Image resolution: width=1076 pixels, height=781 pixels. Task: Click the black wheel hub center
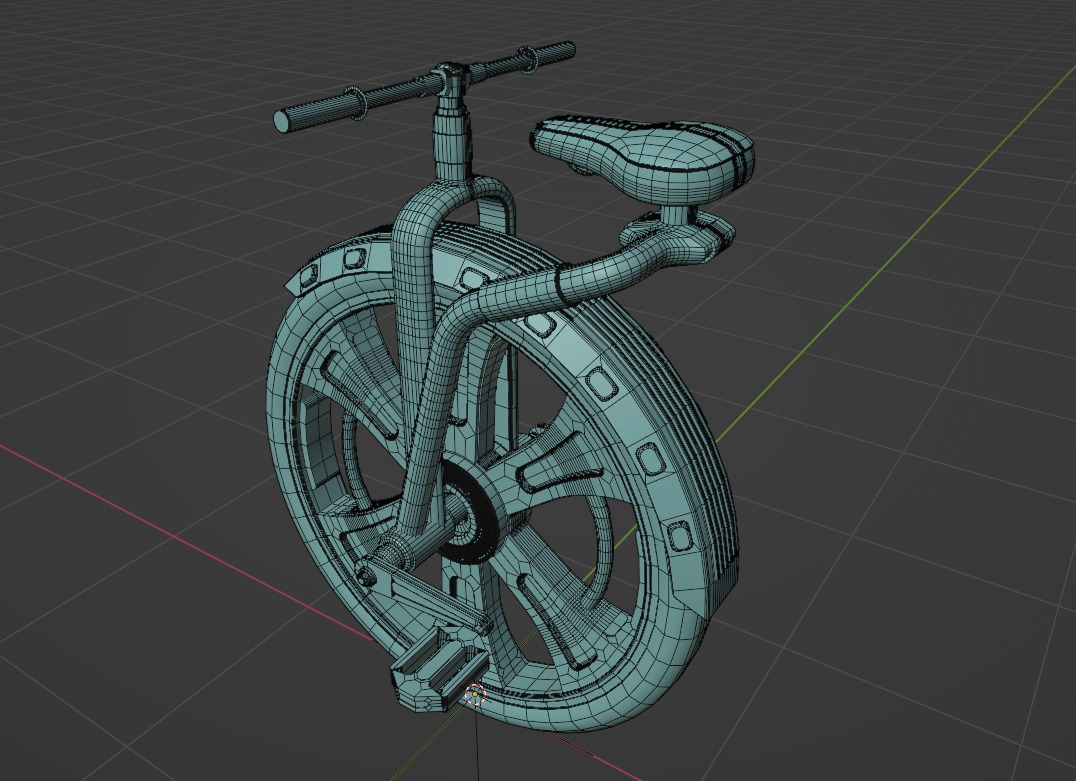point(472,511)
